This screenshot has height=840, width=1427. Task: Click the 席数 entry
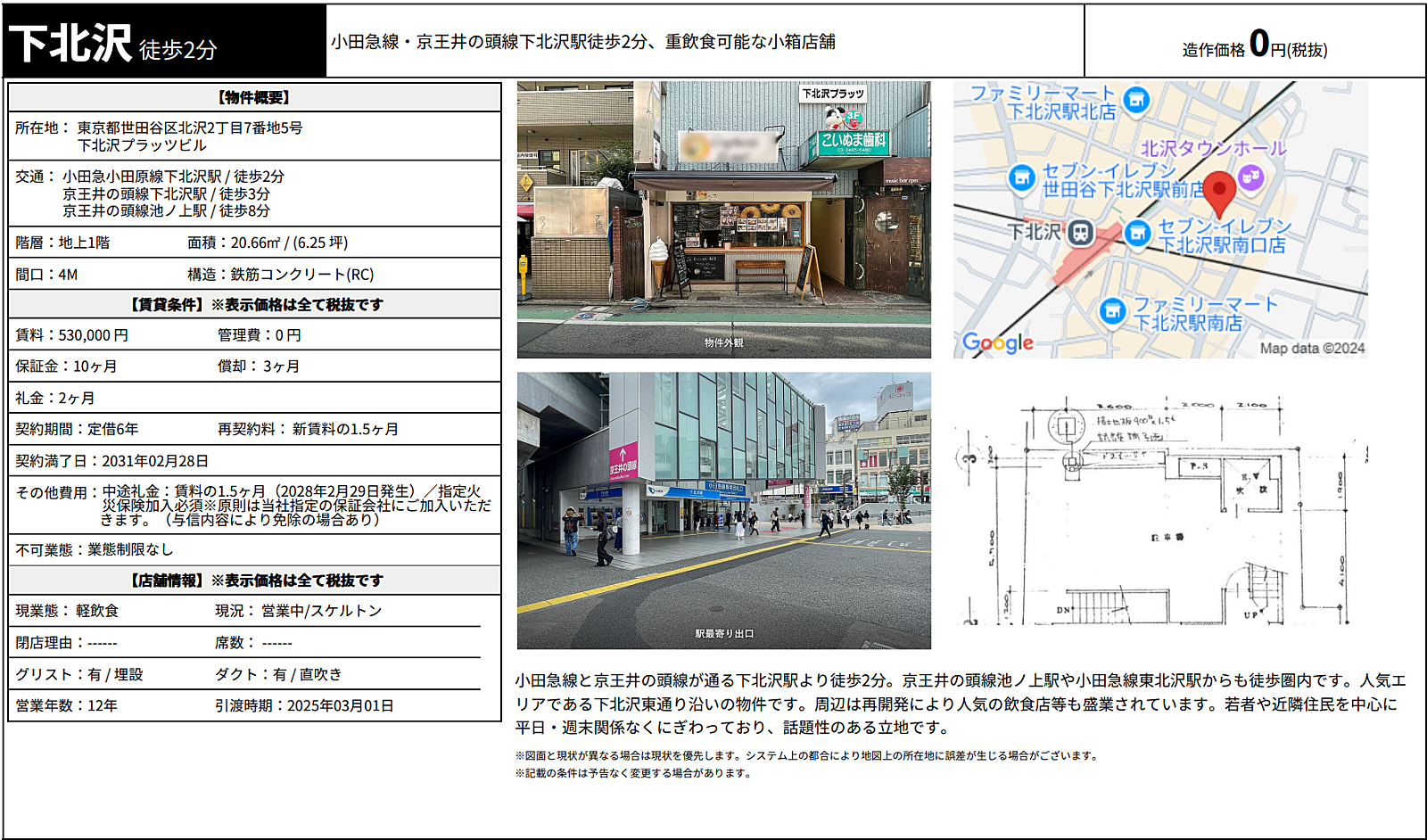(x=253, y=643)
